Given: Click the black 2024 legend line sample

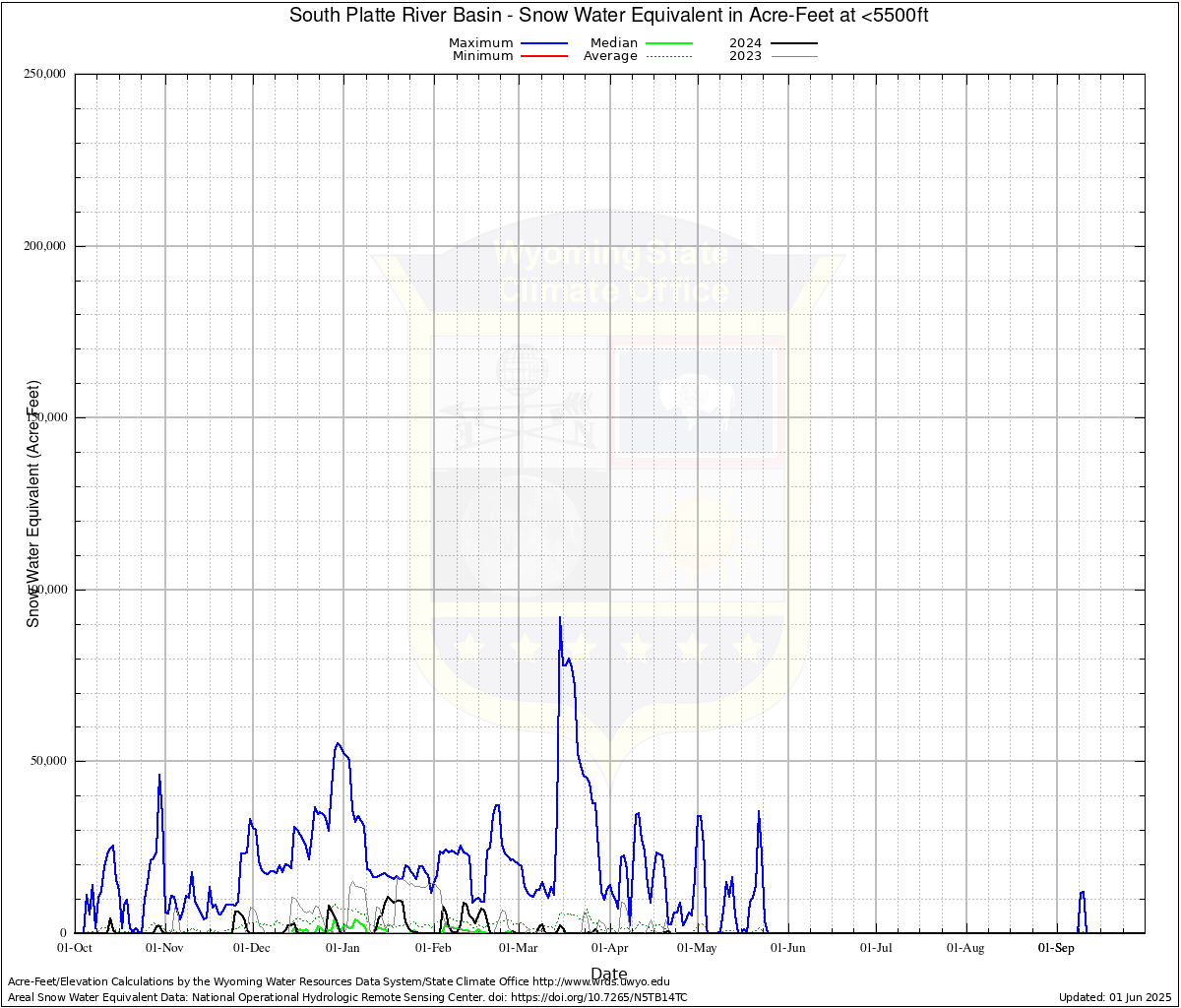Looking at the screenshot, I should (x=794, y=43).
